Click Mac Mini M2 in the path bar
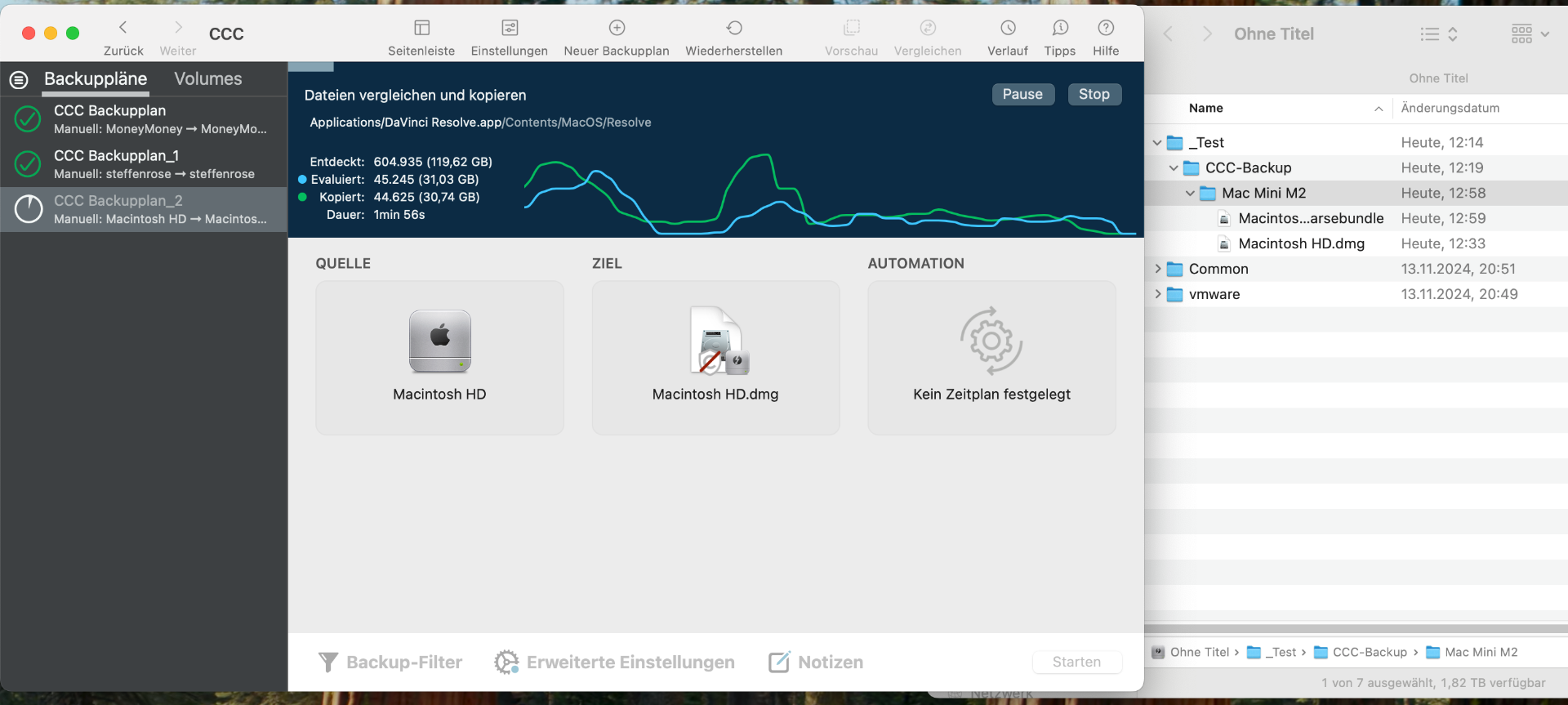The height and width of the screenshot is (705, 1568). [x=1472, y=652]
